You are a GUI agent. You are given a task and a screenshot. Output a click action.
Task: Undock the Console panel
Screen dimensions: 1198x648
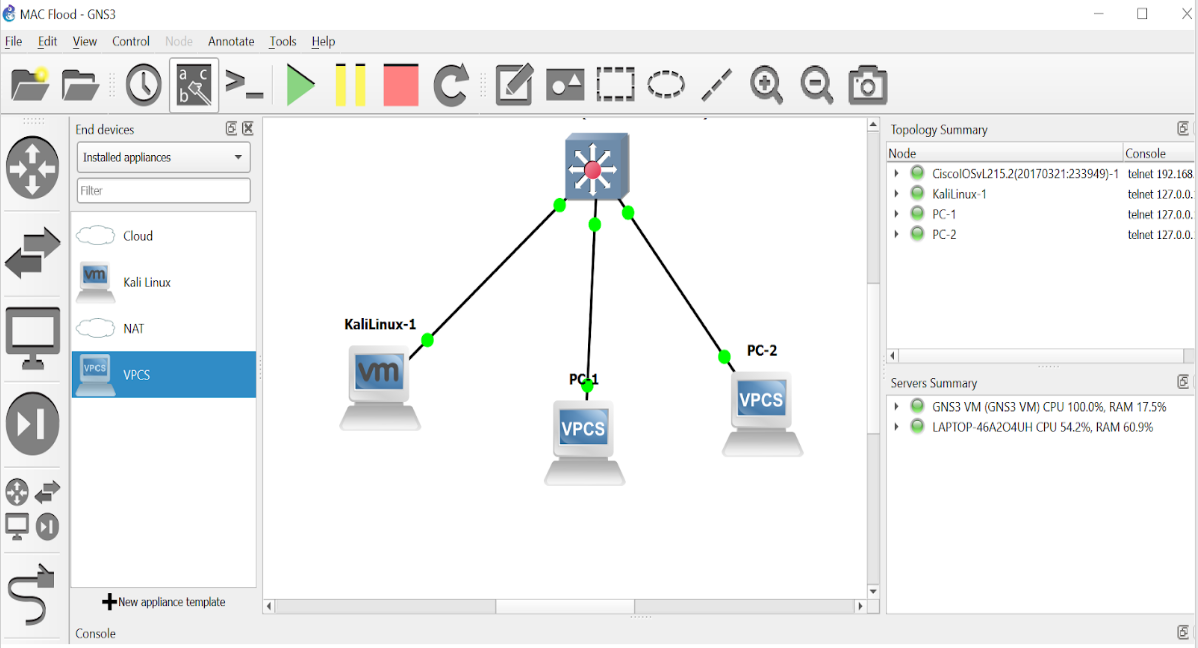(1183, 632)
